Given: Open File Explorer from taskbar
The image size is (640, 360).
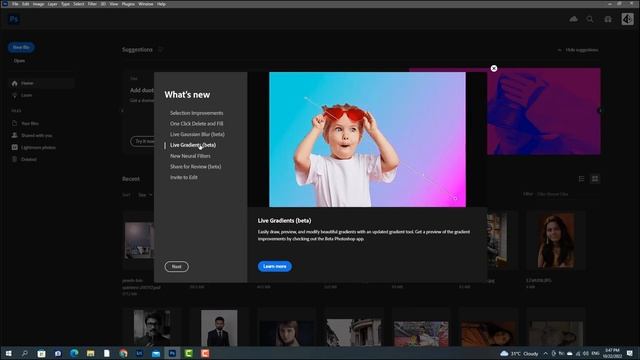Looking at the screenshot, I should point(91,353).
